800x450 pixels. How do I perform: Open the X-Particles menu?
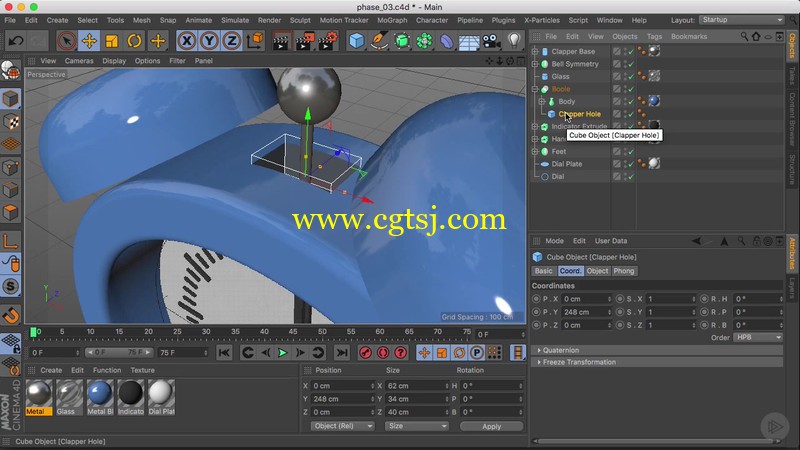(x=542, y=20)
